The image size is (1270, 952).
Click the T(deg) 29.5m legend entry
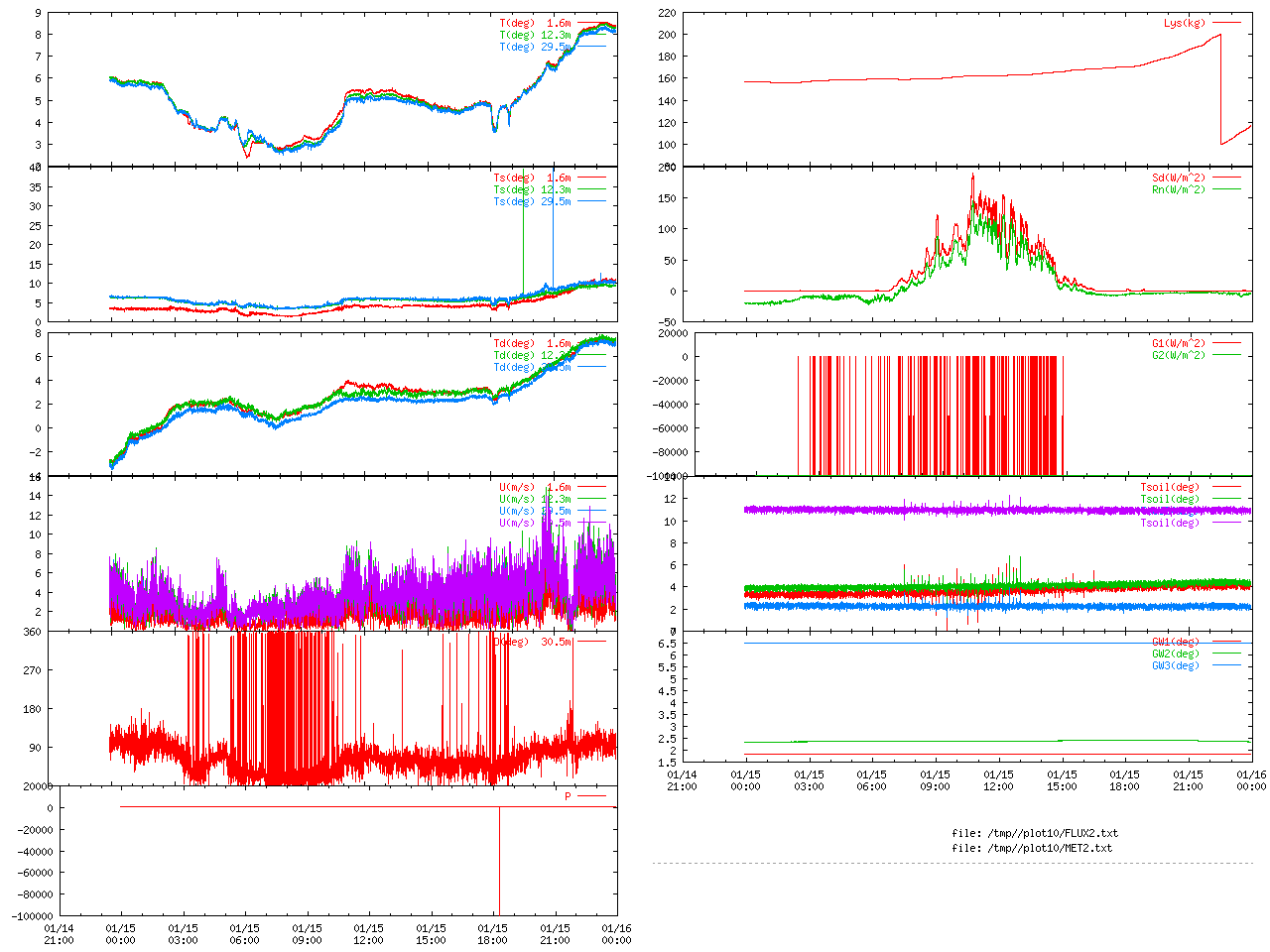535,47
